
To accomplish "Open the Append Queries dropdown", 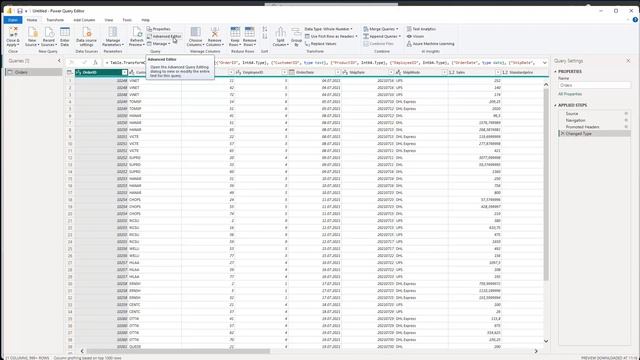I will (382, 36).
